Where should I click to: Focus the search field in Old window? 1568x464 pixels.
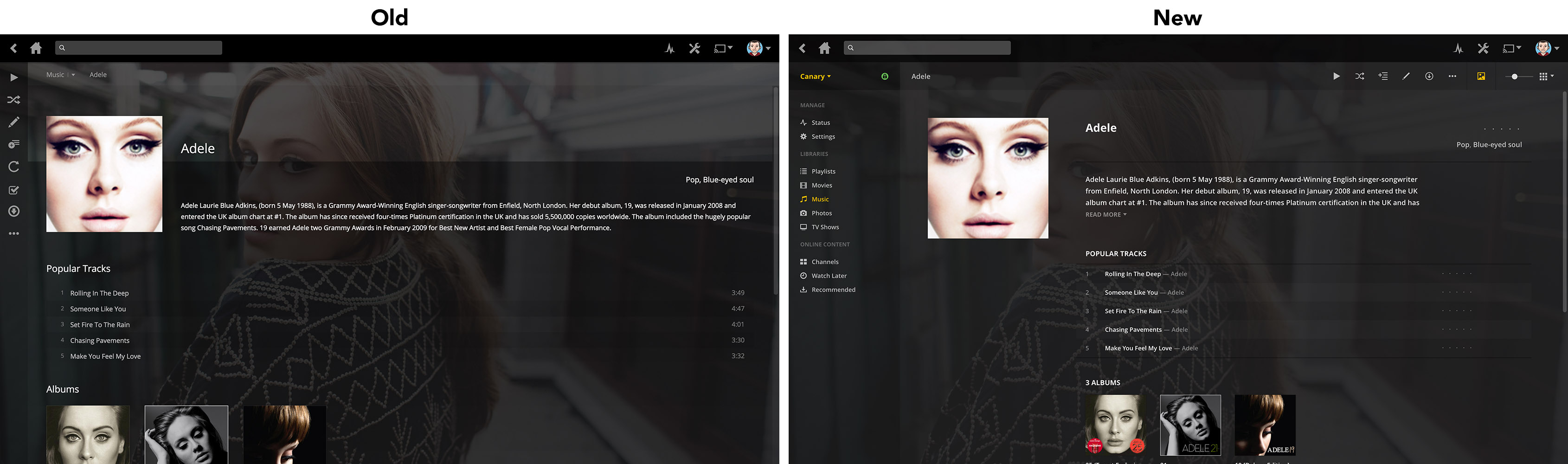pos(139,47)
